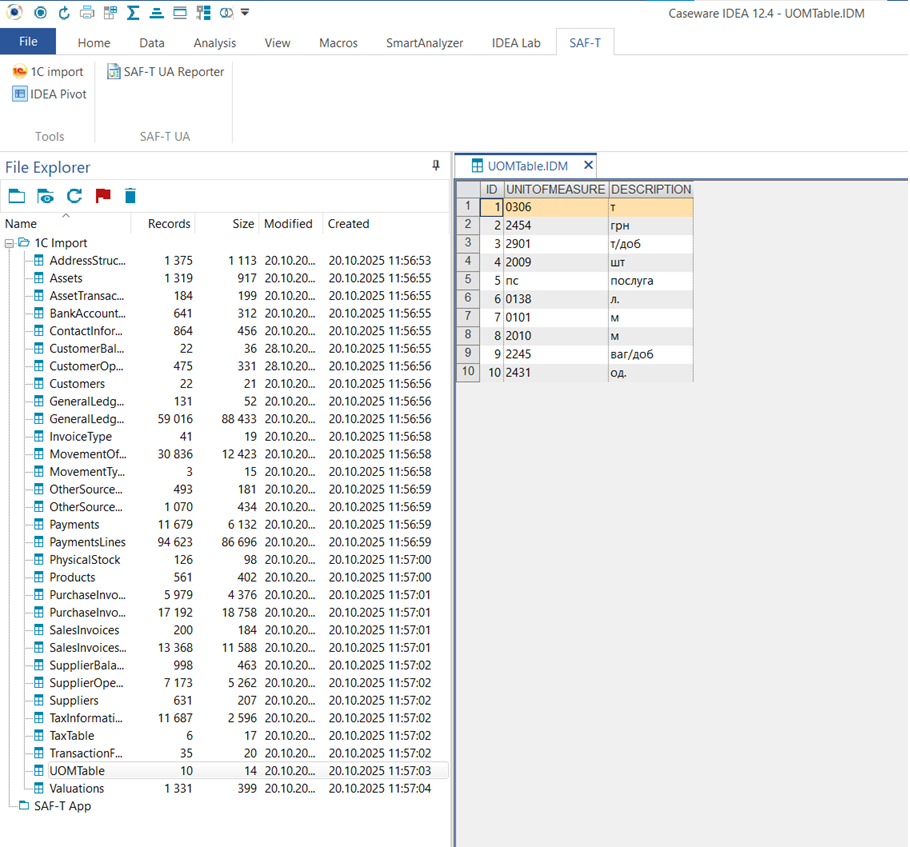
Task: Switch to the IDEA Lab ribbon tab
Action: tap(517, 43)
